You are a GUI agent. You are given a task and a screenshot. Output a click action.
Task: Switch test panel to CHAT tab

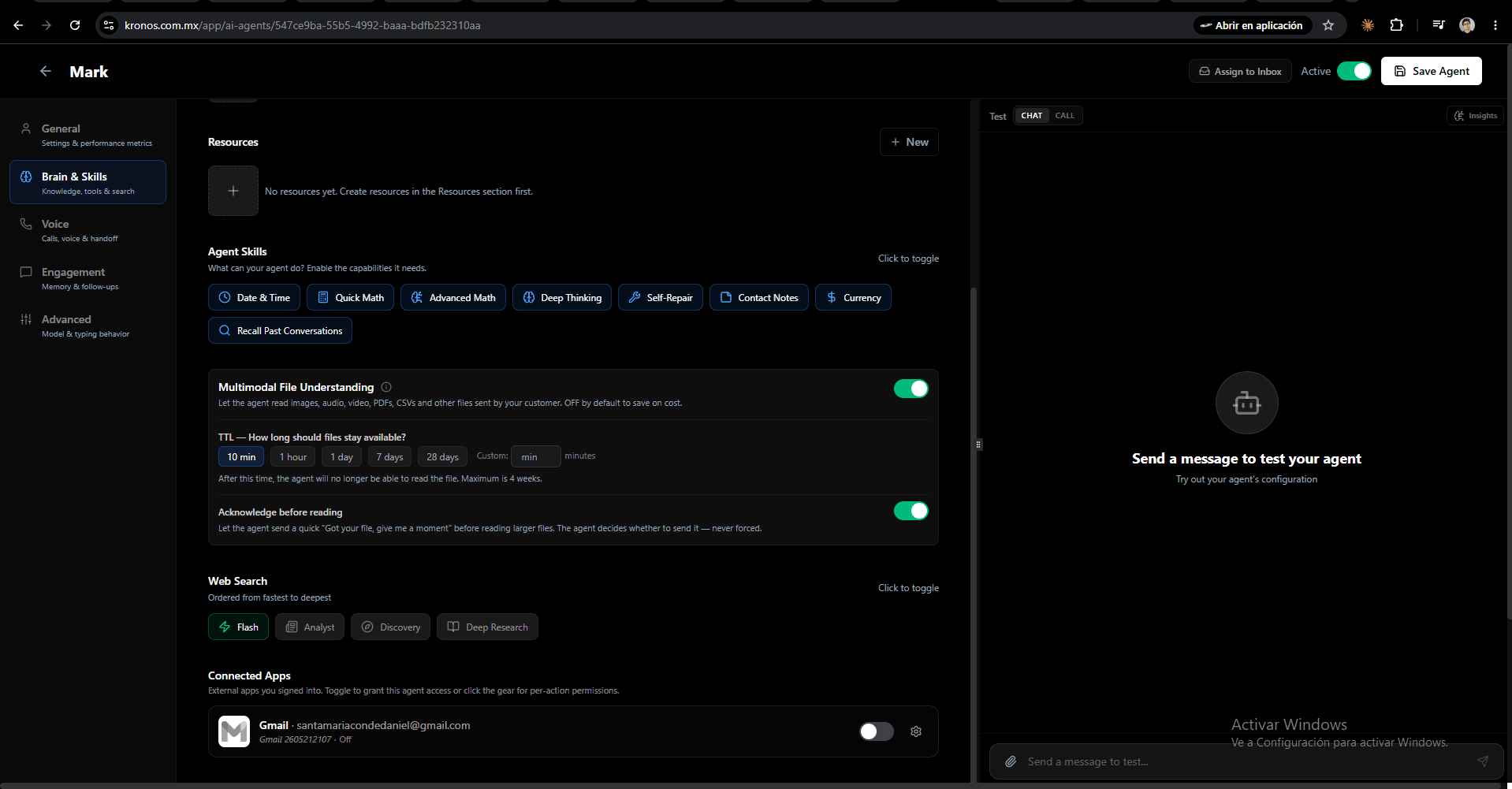tap(1031, 115)
